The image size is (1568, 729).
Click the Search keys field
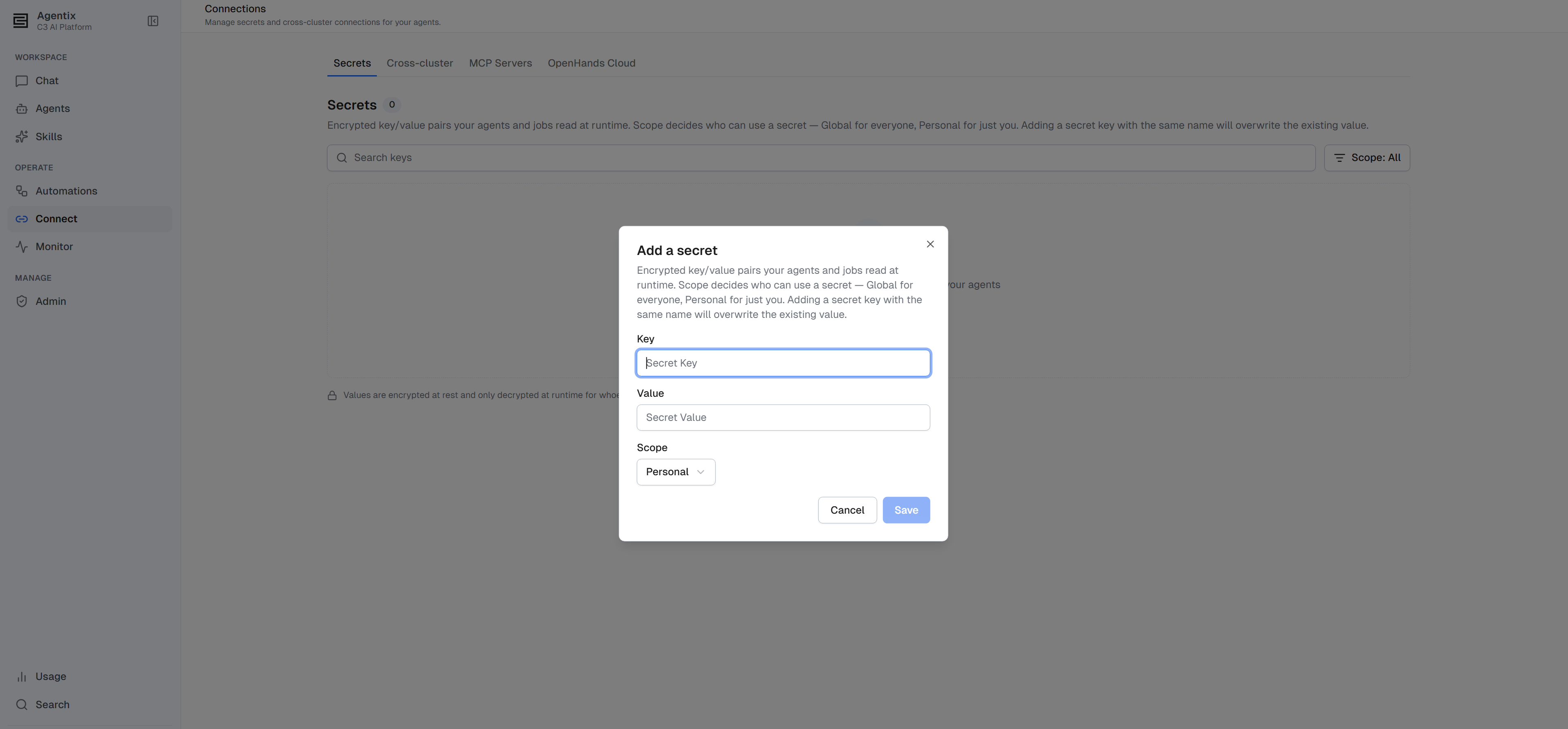coord(820,158)
